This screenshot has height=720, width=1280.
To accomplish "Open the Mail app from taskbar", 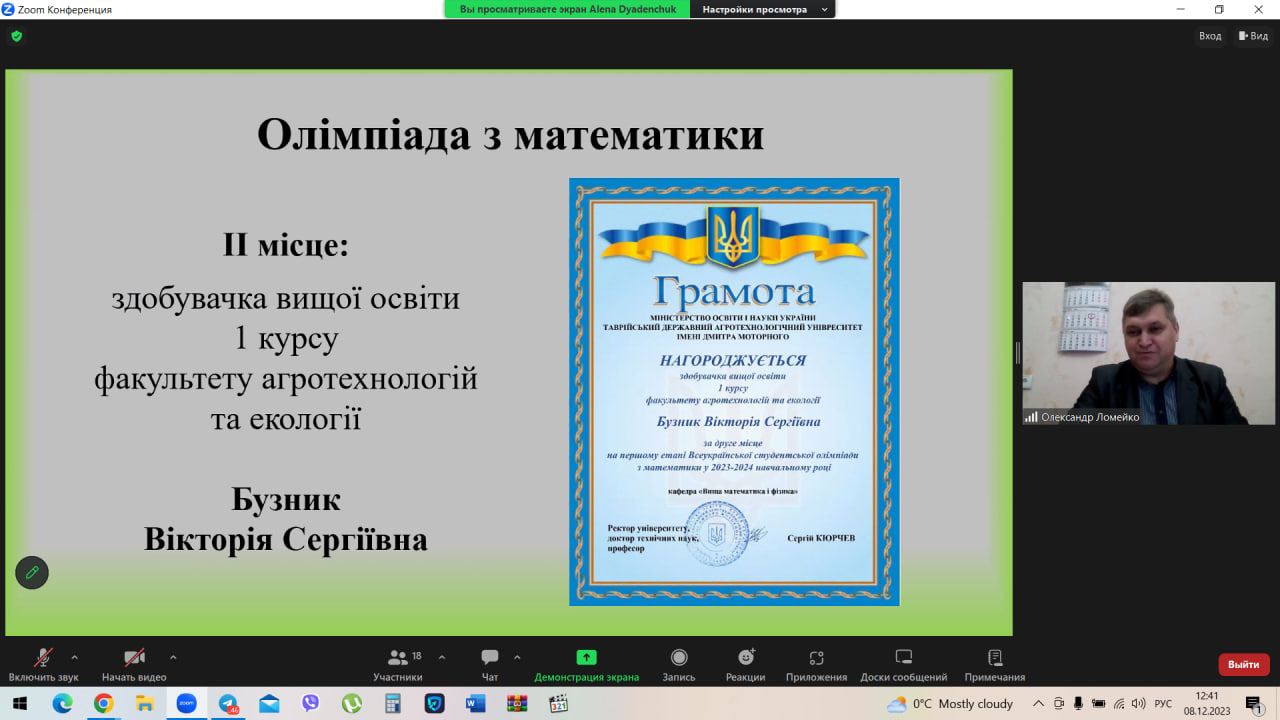I will 269,703.
